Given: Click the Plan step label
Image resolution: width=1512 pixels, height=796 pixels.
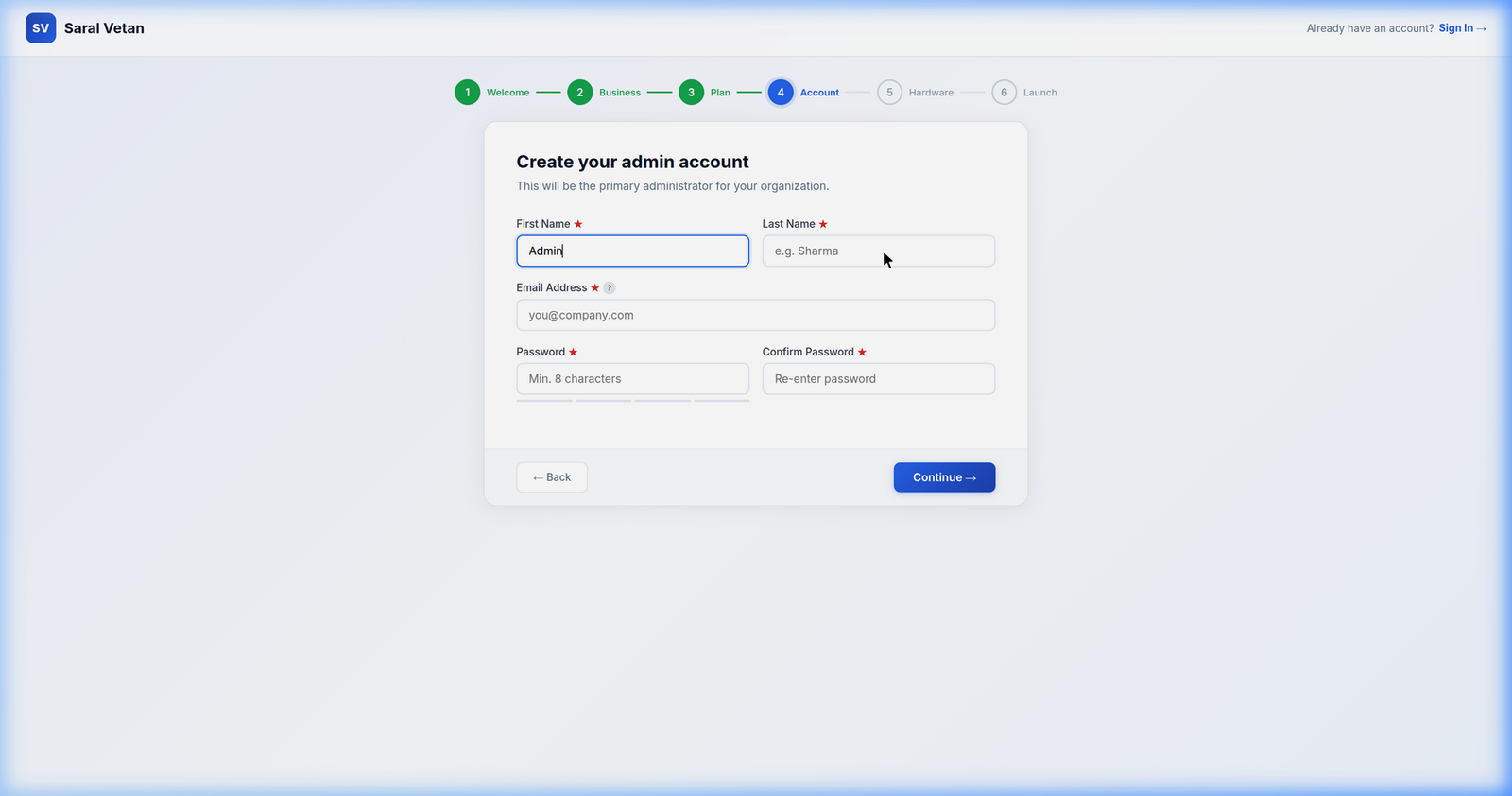Looking at the screenshot, I should (720, 93).
